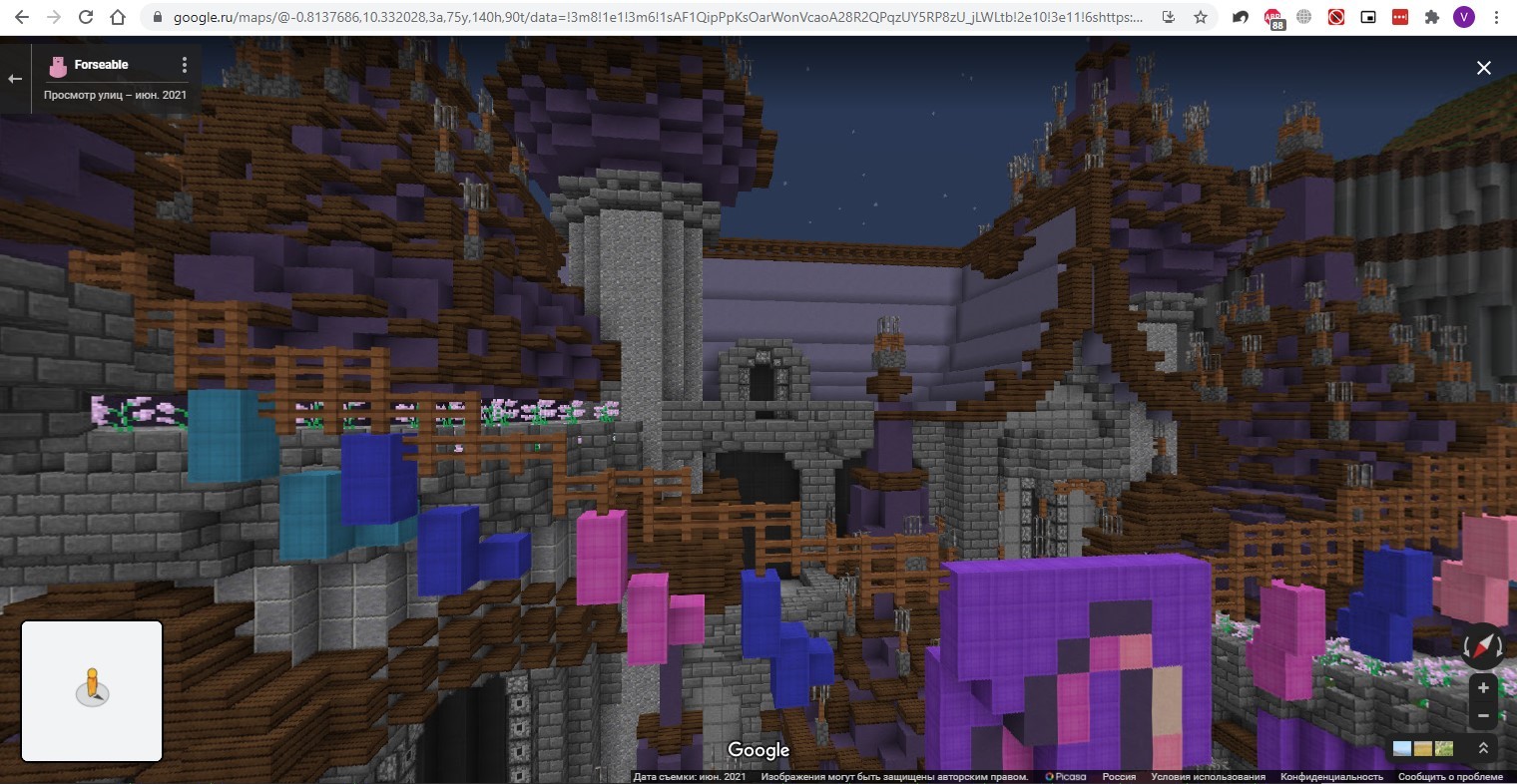Click the pink Forseable contributor avatar
This screenshot has height=784, width=1517.
(58, 66)
